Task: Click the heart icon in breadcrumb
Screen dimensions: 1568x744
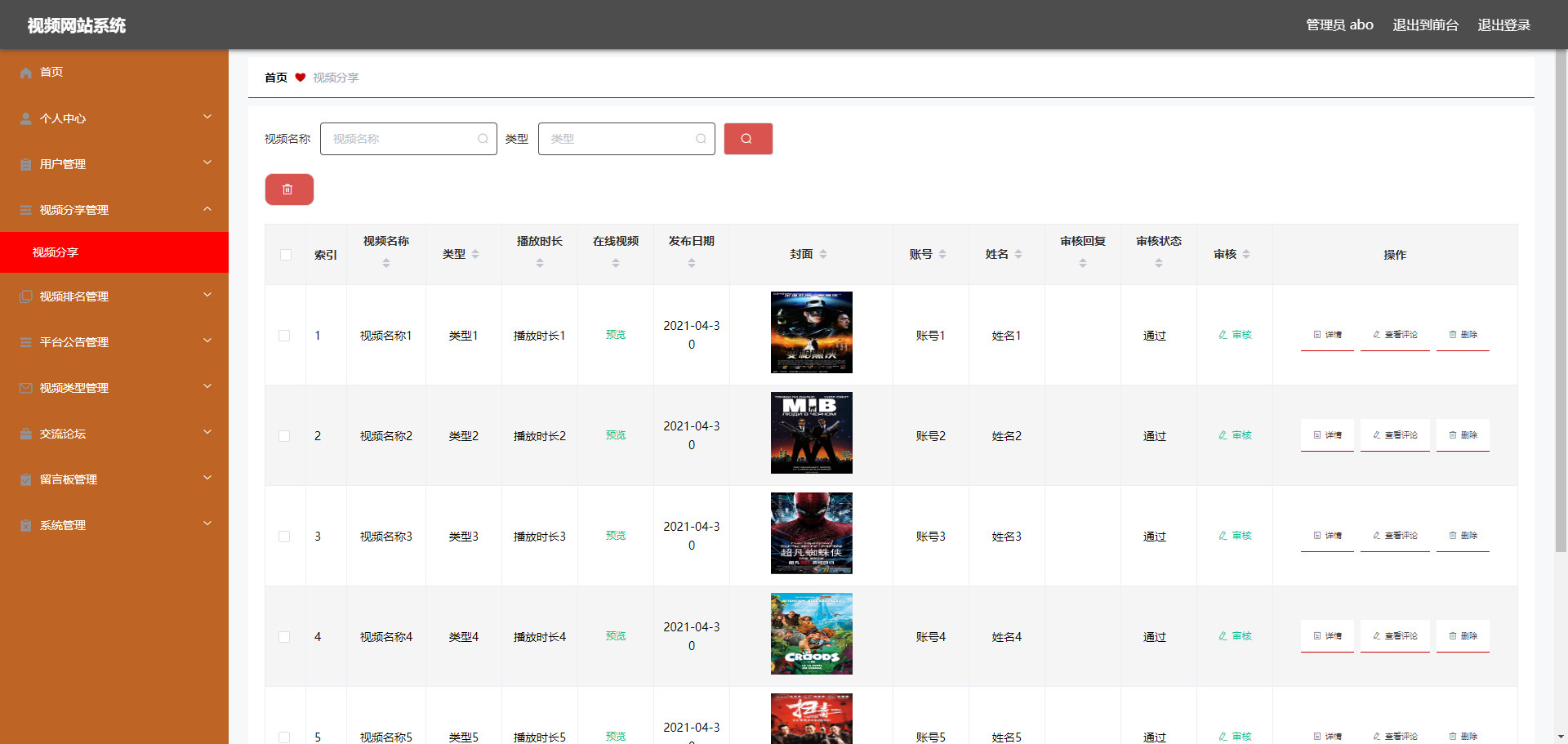Action: point(301,78)
